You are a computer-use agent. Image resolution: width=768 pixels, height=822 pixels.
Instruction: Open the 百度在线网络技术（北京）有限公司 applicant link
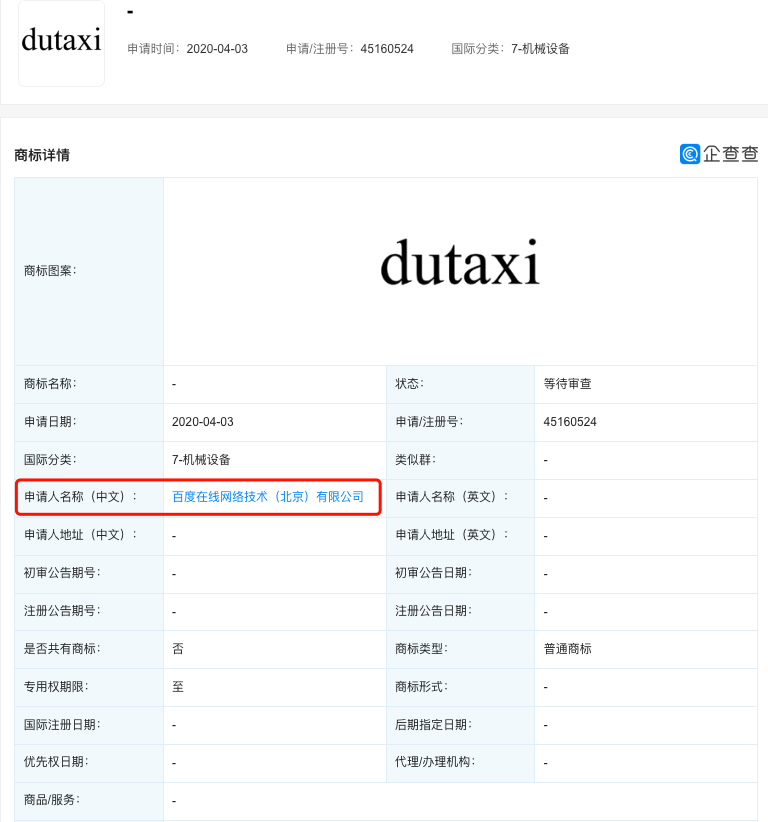pyautogui.click(x=267, y=496)
